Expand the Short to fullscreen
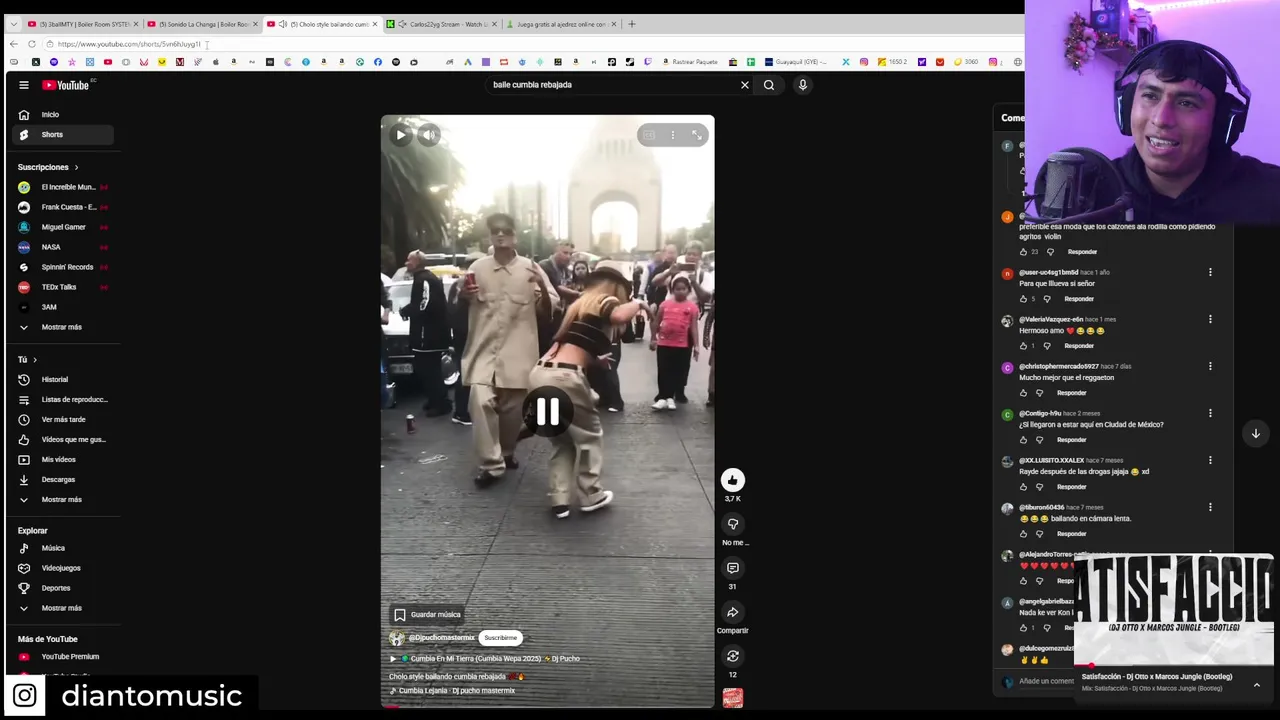The width and height of the screenshot is (1280, 720). (x=697, y=135)
